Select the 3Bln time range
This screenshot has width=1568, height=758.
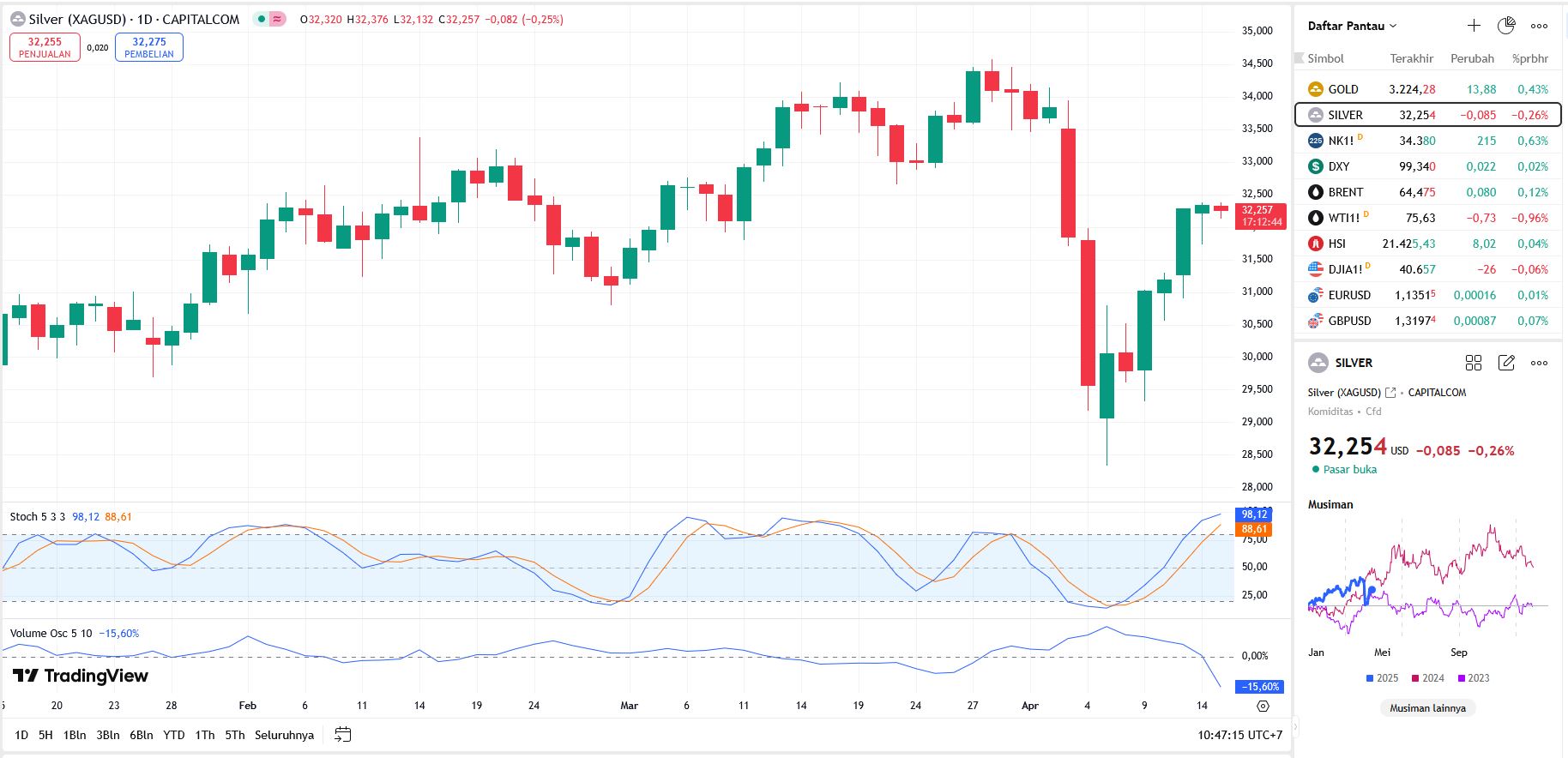coord(108,735)
